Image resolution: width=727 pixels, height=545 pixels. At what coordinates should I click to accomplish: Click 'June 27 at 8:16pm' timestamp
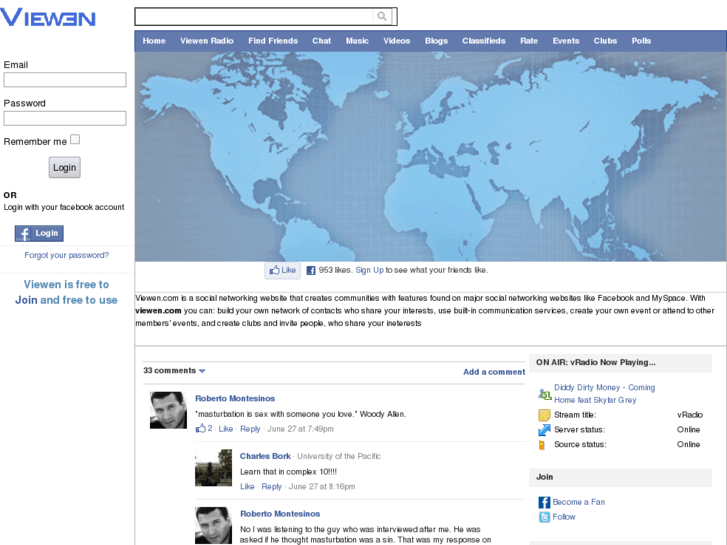(322, 486)
